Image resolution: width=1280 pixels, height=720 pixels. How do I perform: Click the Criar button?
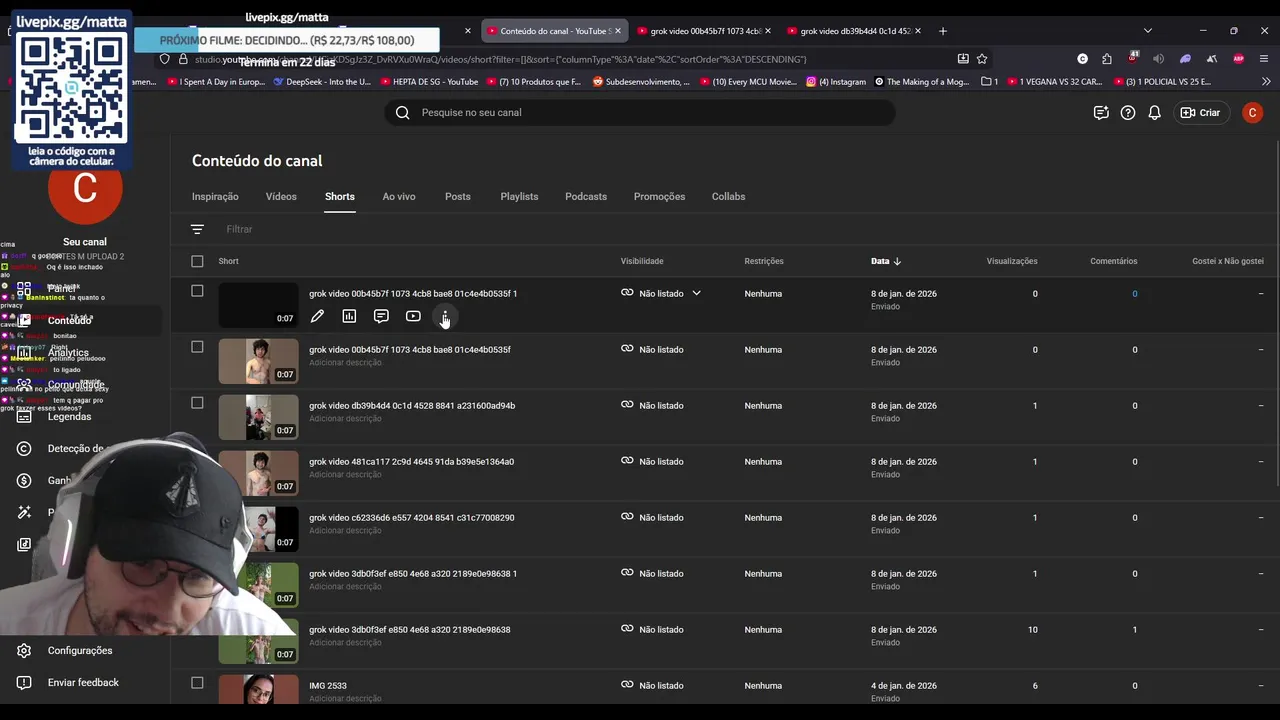tap(1201, 113)
